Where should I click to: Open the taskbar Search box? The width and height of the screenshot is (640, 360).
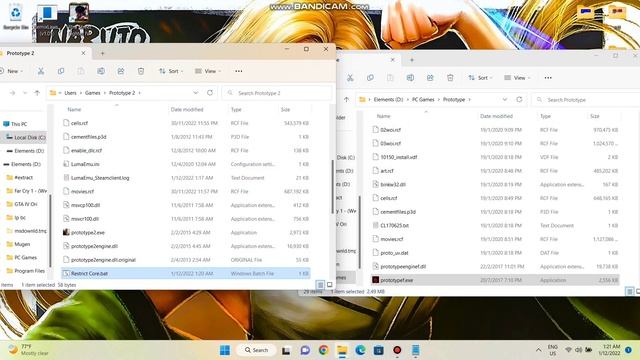coord(256,350)
